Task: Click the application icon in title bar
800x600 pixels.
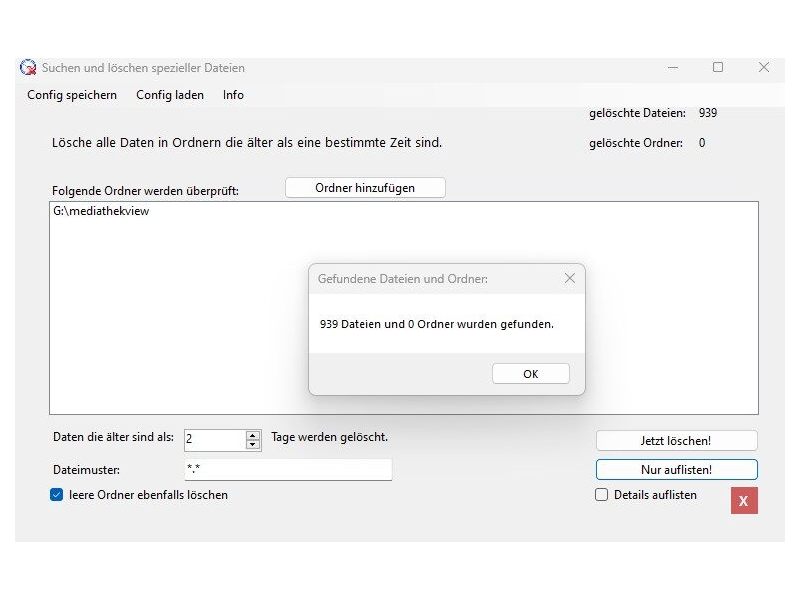Action: (29, 67)
